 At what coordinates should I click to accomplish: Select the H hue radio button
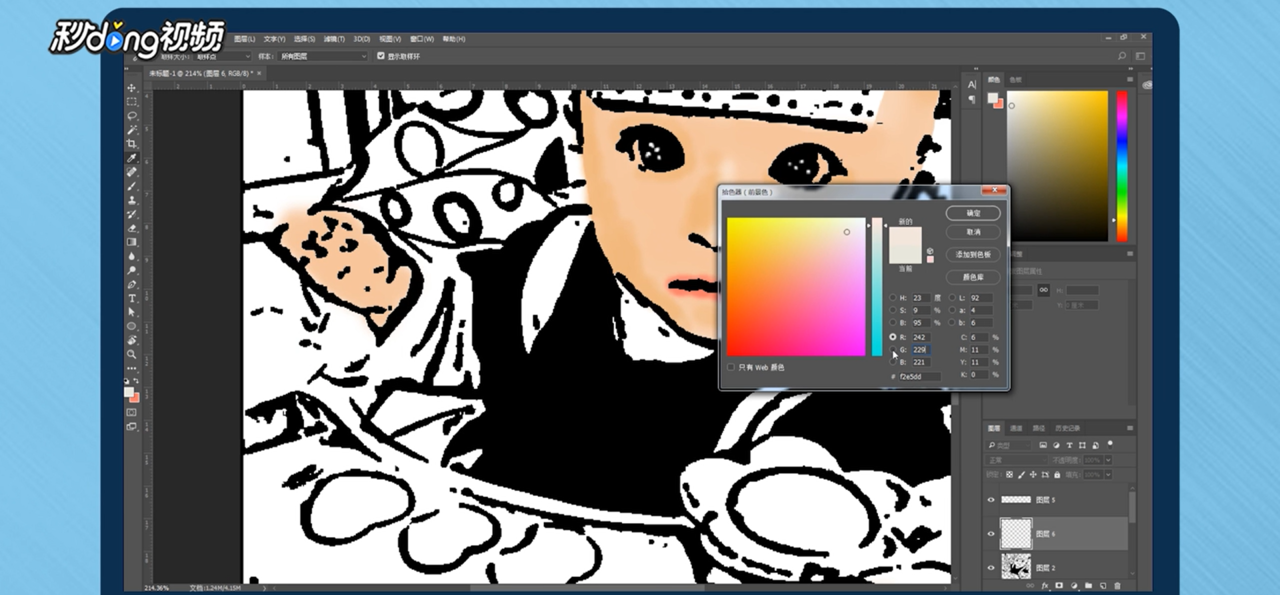click(892, 297)
